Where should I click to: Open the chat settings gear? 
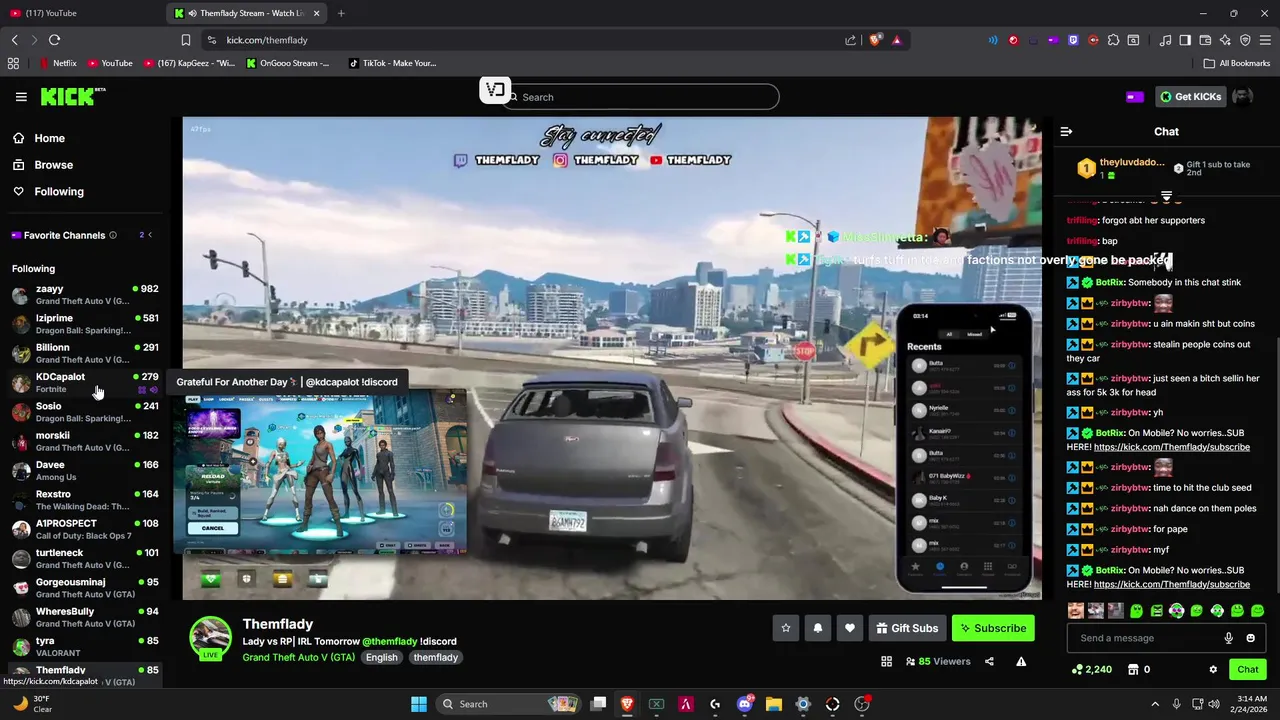click(x=1213, y=669)
